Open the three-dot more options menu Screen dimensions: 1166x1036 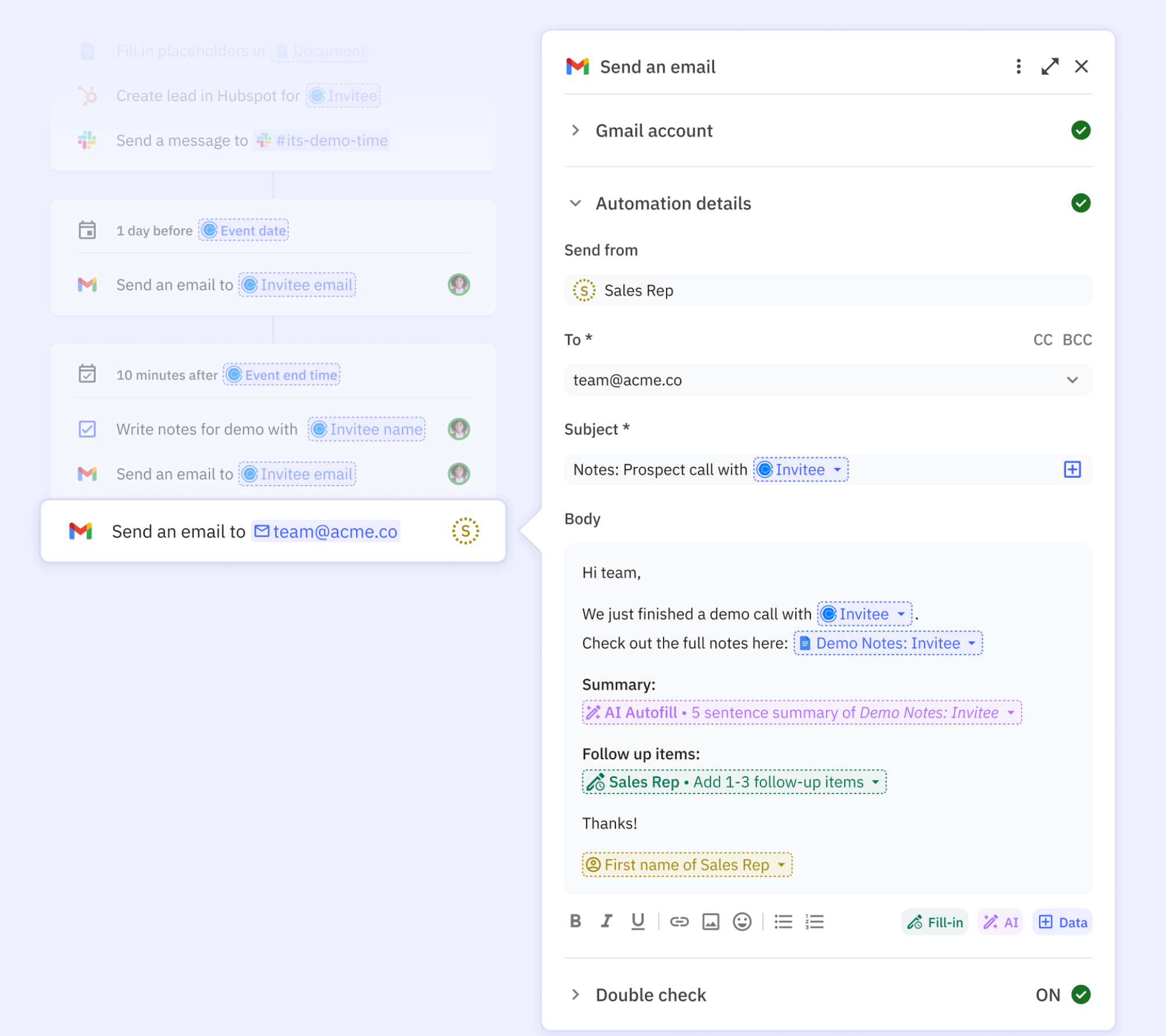click(x=1018, y=67)
